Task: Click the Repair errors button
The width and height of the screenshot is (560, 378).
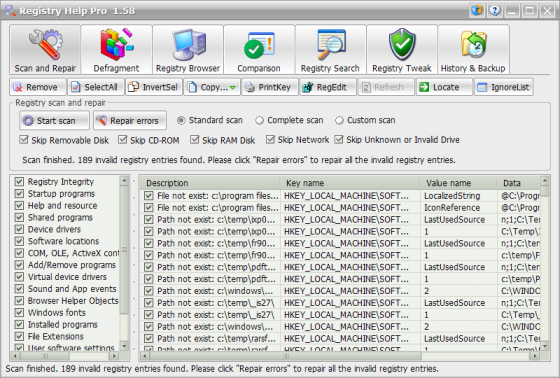Action: coord(130,120)
